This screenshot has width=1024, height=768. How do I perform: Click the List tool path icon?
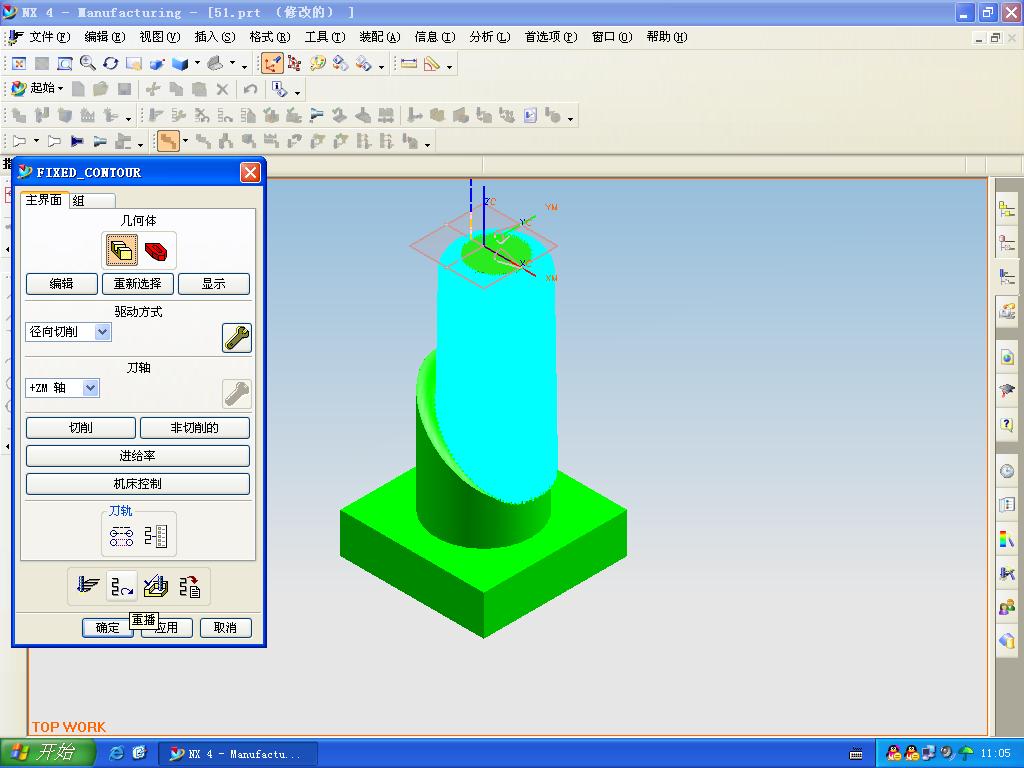tap(190, 585)
